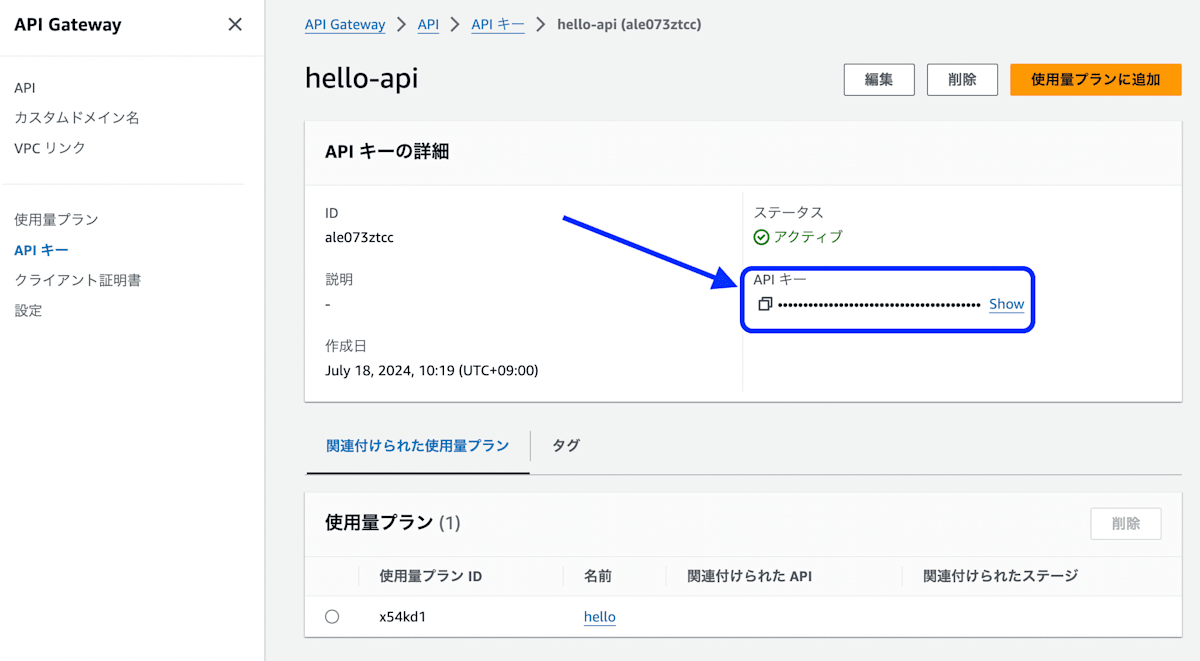
Task: Open VPC リンク in the sidebar
Action: click(50, 148)
